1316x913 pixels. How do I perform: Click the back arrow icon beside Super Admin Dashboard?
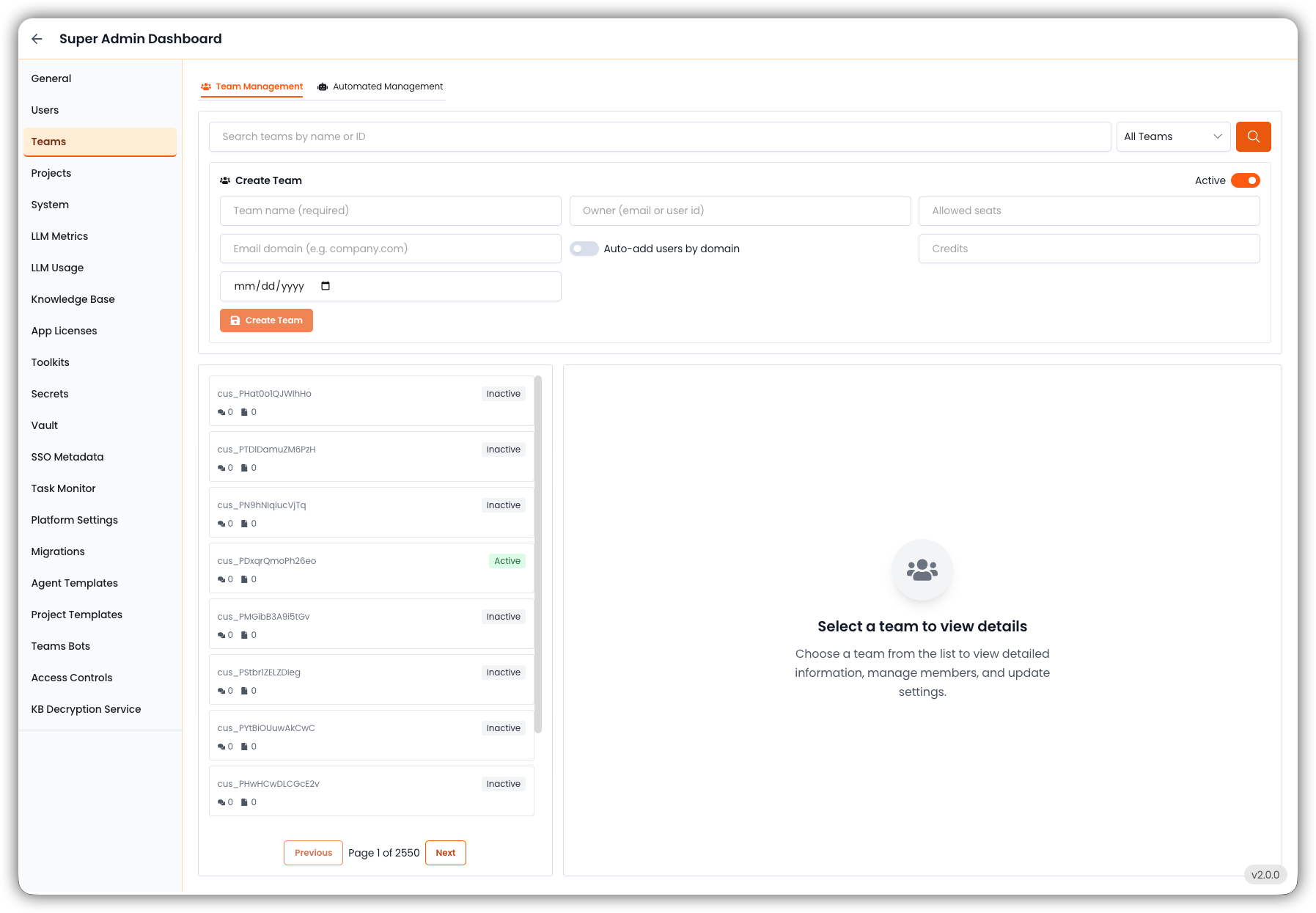[37, 39]
